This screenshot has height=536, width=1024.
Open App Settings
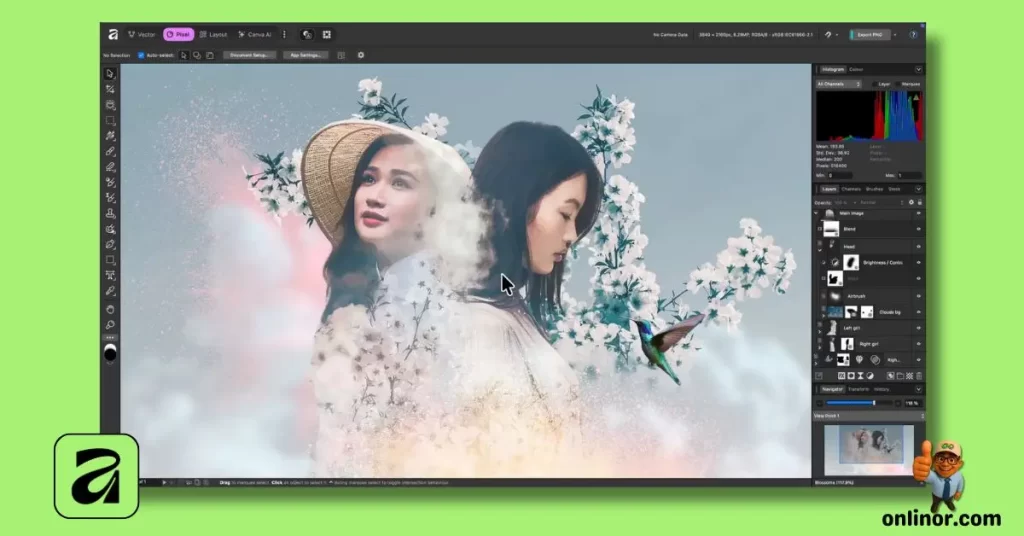pyautogui.click(x=305, y=55)
